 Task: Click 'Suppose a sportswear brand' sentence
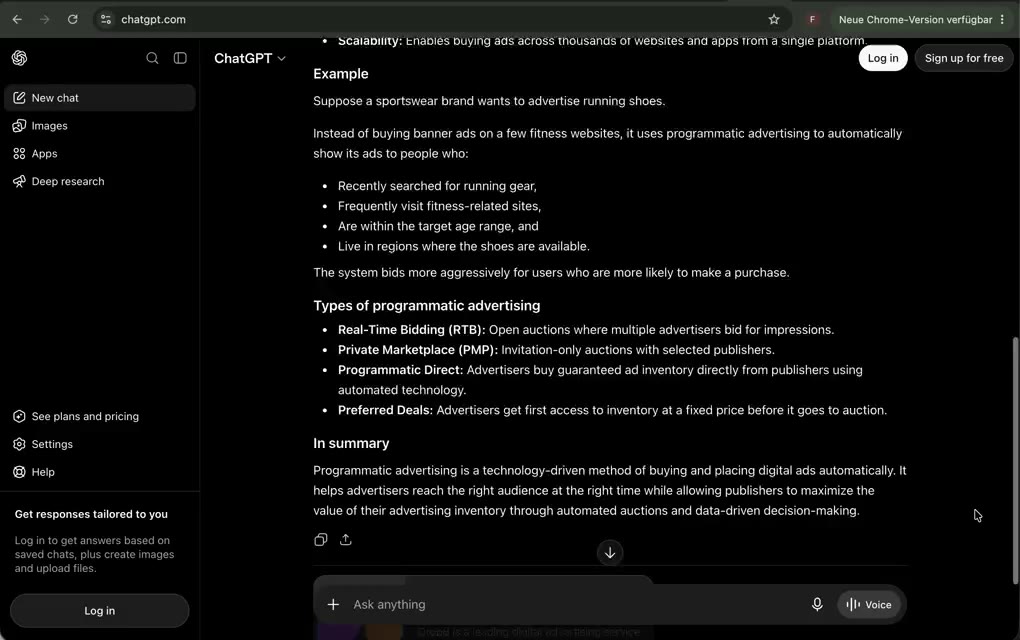point(489,101)
